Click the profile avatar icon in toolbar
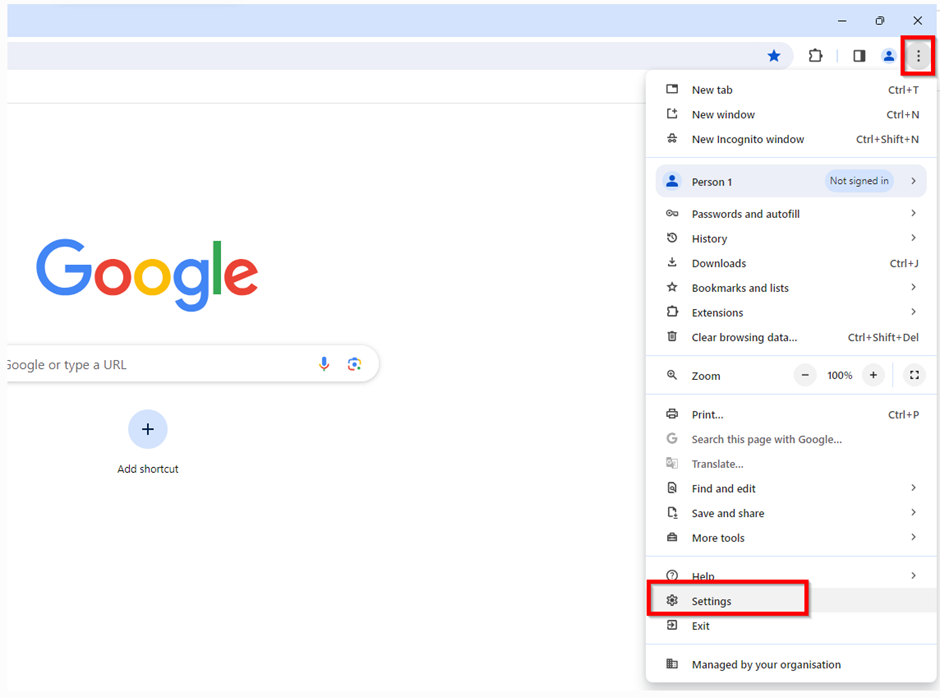 pyautogui.click(x=888, y=56)
